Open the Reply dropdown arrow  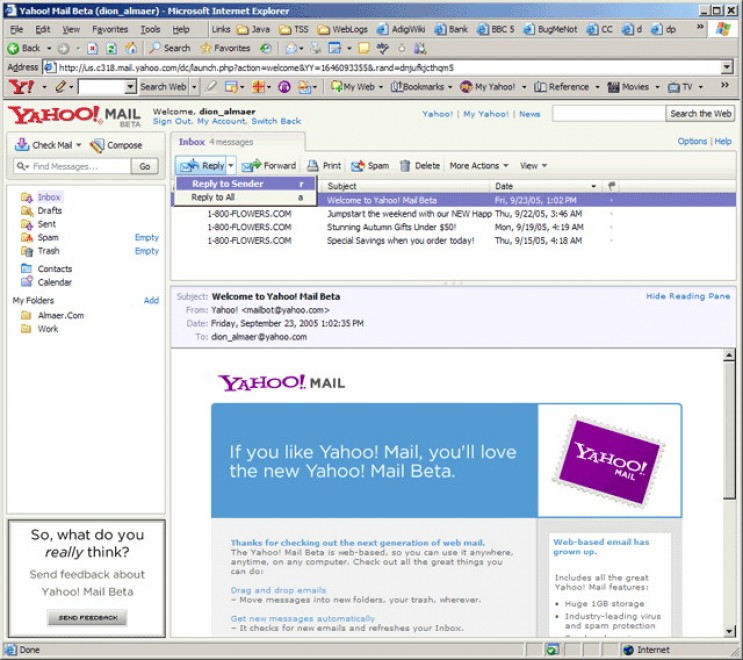pos(231,165)
